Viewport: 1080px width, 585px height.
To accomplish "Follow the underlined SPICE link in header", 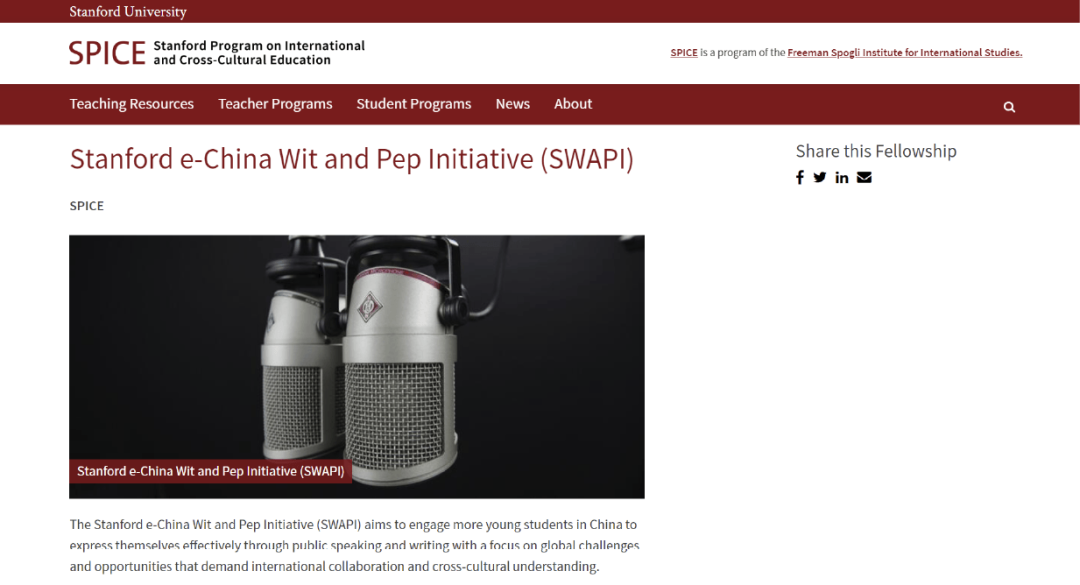I will coord(684,53).
